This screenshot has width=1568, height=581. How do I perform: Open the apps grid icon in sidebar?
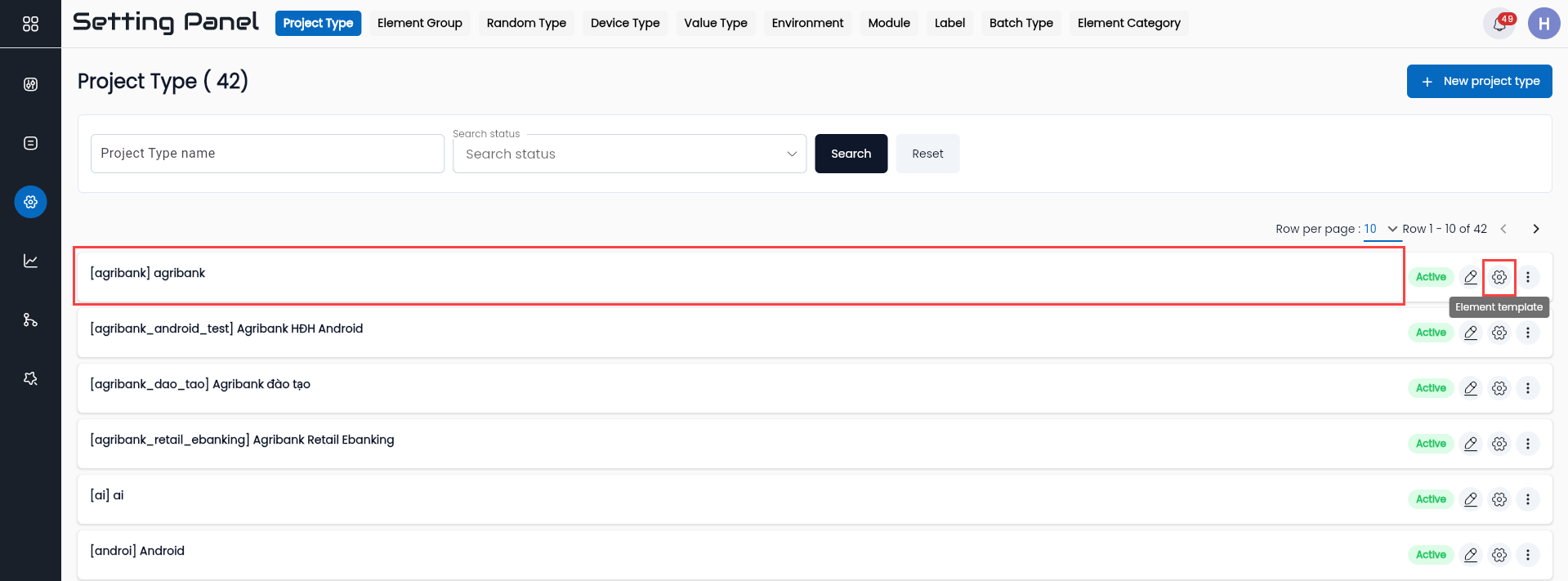point(30,24)
